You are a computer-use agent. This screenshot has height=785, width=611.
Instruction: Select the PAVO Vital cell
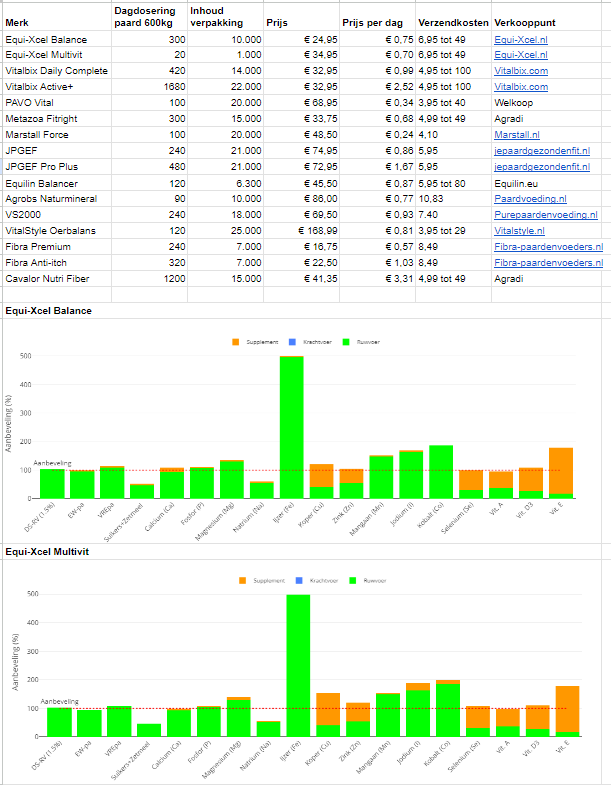tap(57, 103)
